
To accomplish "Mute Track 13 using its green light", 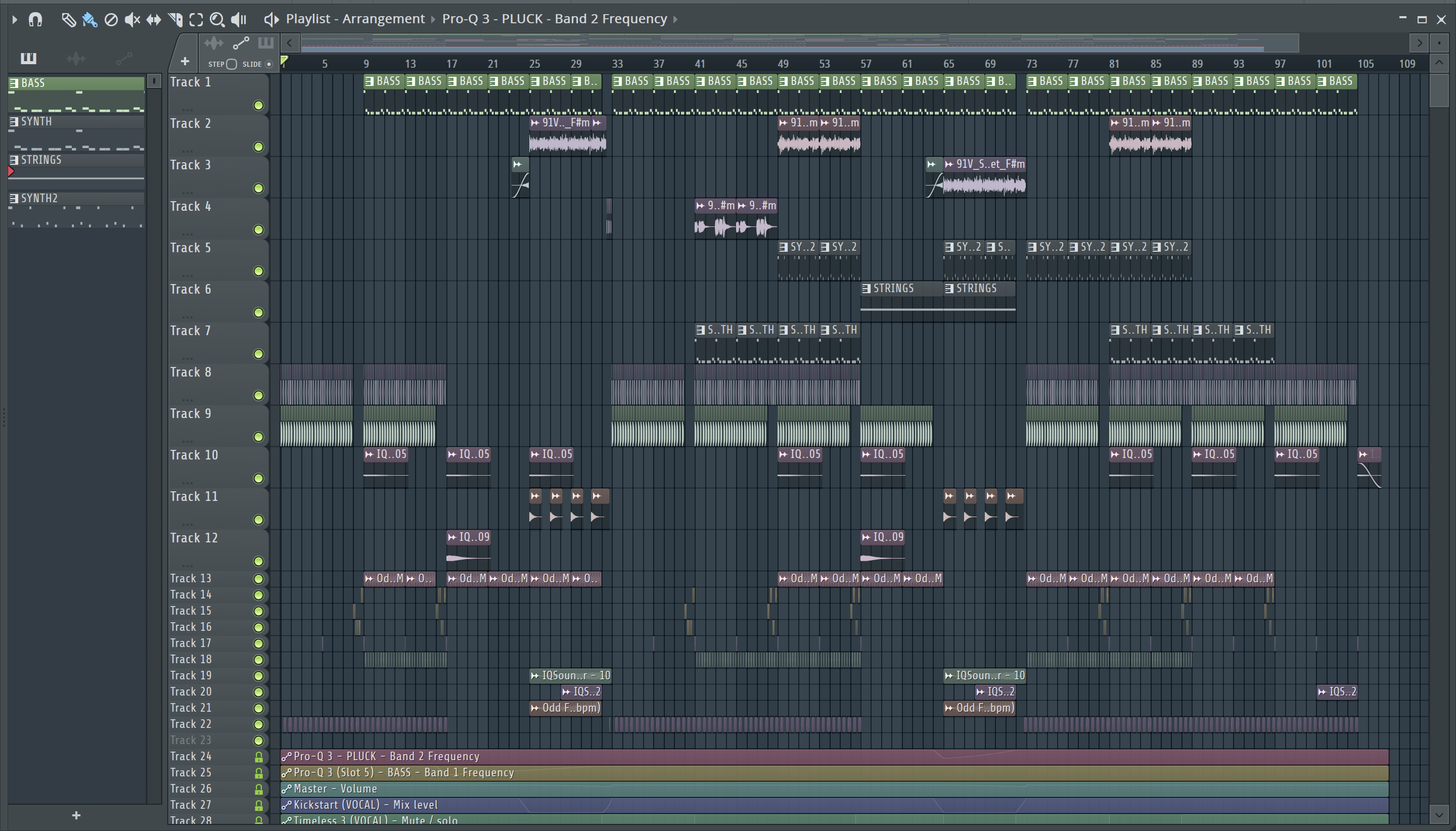I will tap(258, 579).
